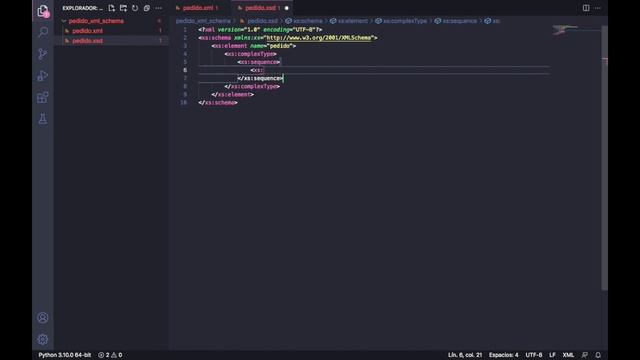Image resolution: width=640 pixels, height=360 pixels.
Task: Click pedido_xml_schema in the breadcrumb
Action: pyautogui.click(x=203, y=21)
